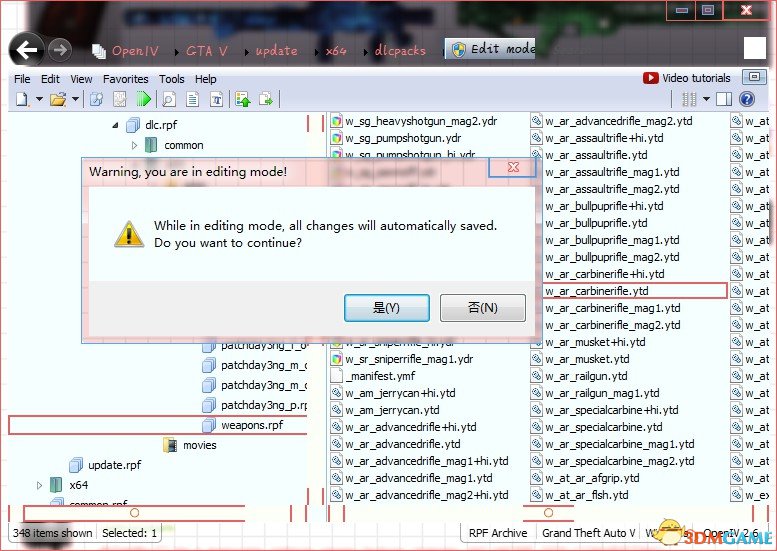Select update.rpf in the tree
Viewport: 777px width, 551px height.
pos(114,465)
